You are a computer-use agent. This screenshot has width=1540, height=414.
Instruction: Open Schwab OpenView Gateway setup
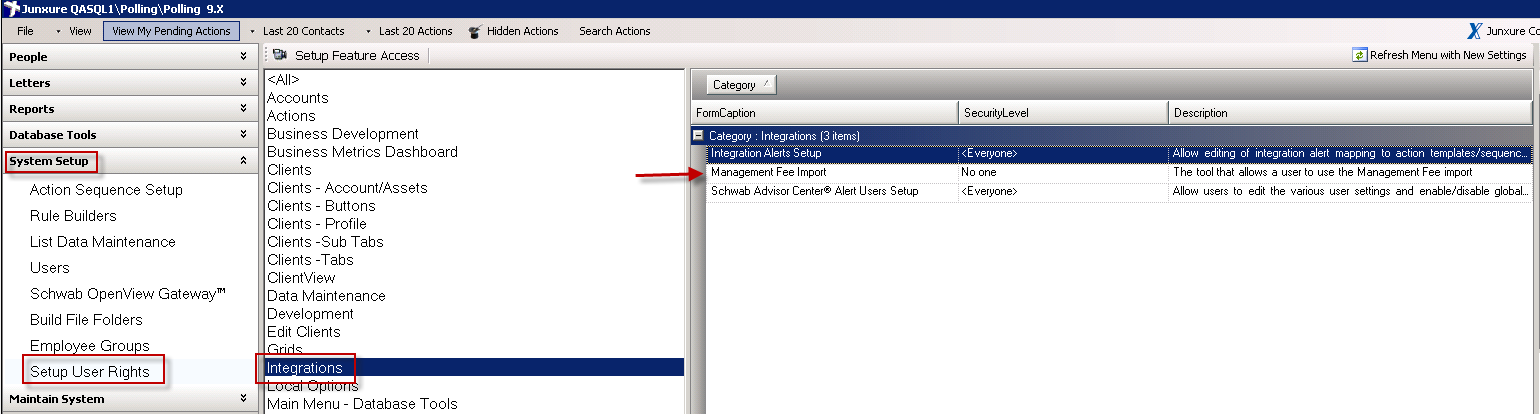click(x=128, y=294)
